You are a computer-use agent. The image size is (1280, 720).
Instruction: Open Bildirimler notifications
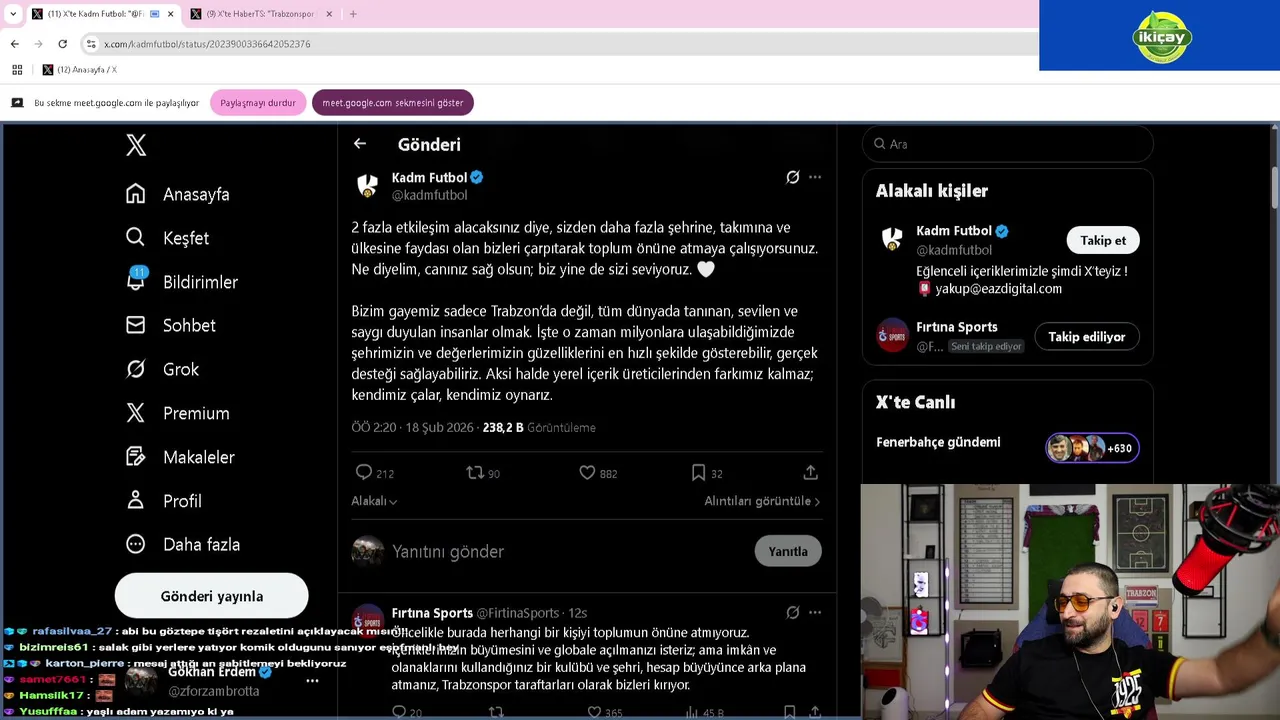click(x=181, y=282)
